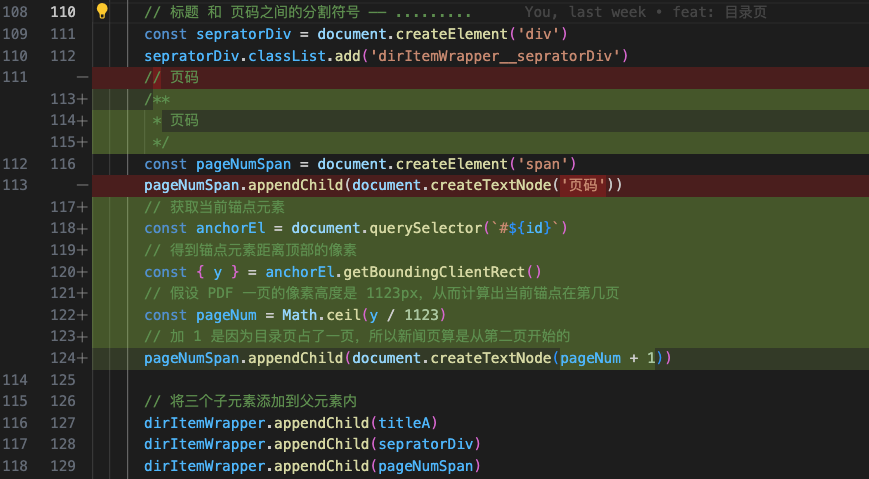This screenshot has width=869, height=479.
Task: Click original line number 113 for deleted line
Action: (15, 185)
